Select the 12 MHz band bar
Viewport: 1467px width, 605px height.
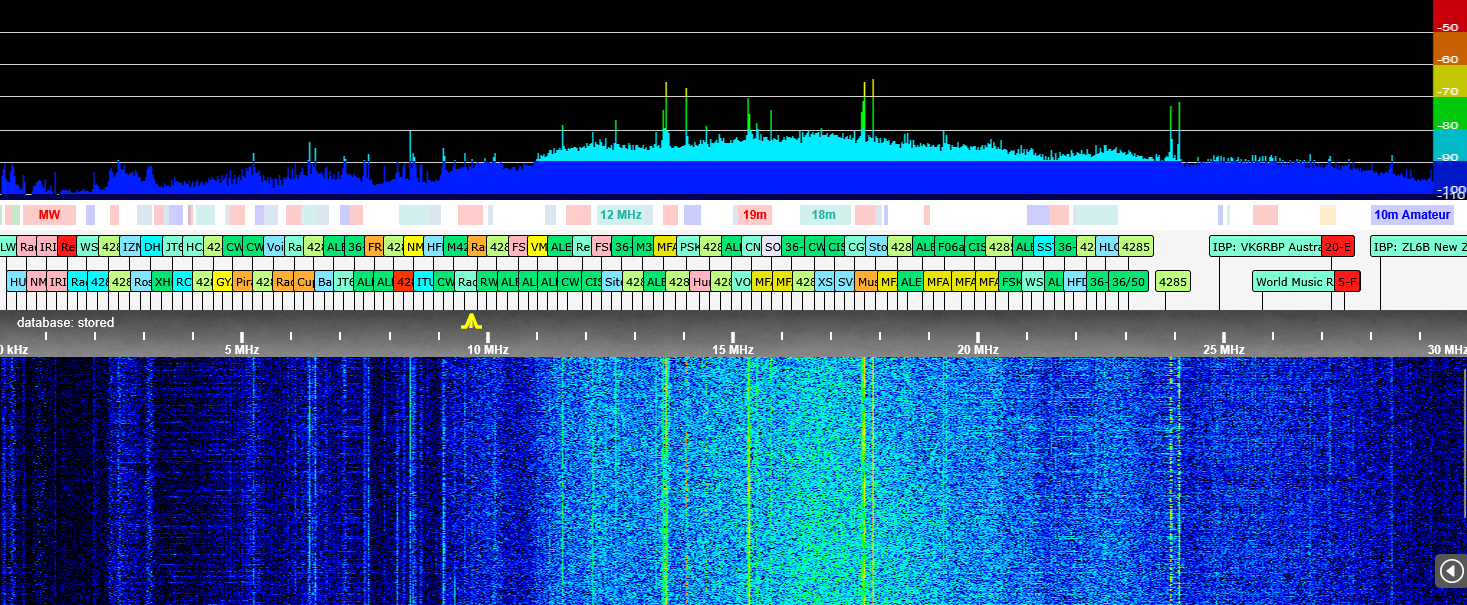tap(621, 215)
